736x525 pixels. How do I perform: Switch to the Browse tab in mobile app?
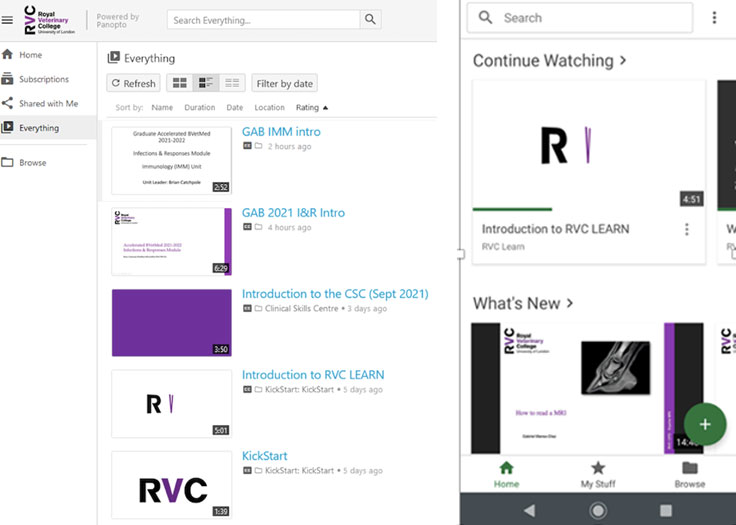(690, 474)
